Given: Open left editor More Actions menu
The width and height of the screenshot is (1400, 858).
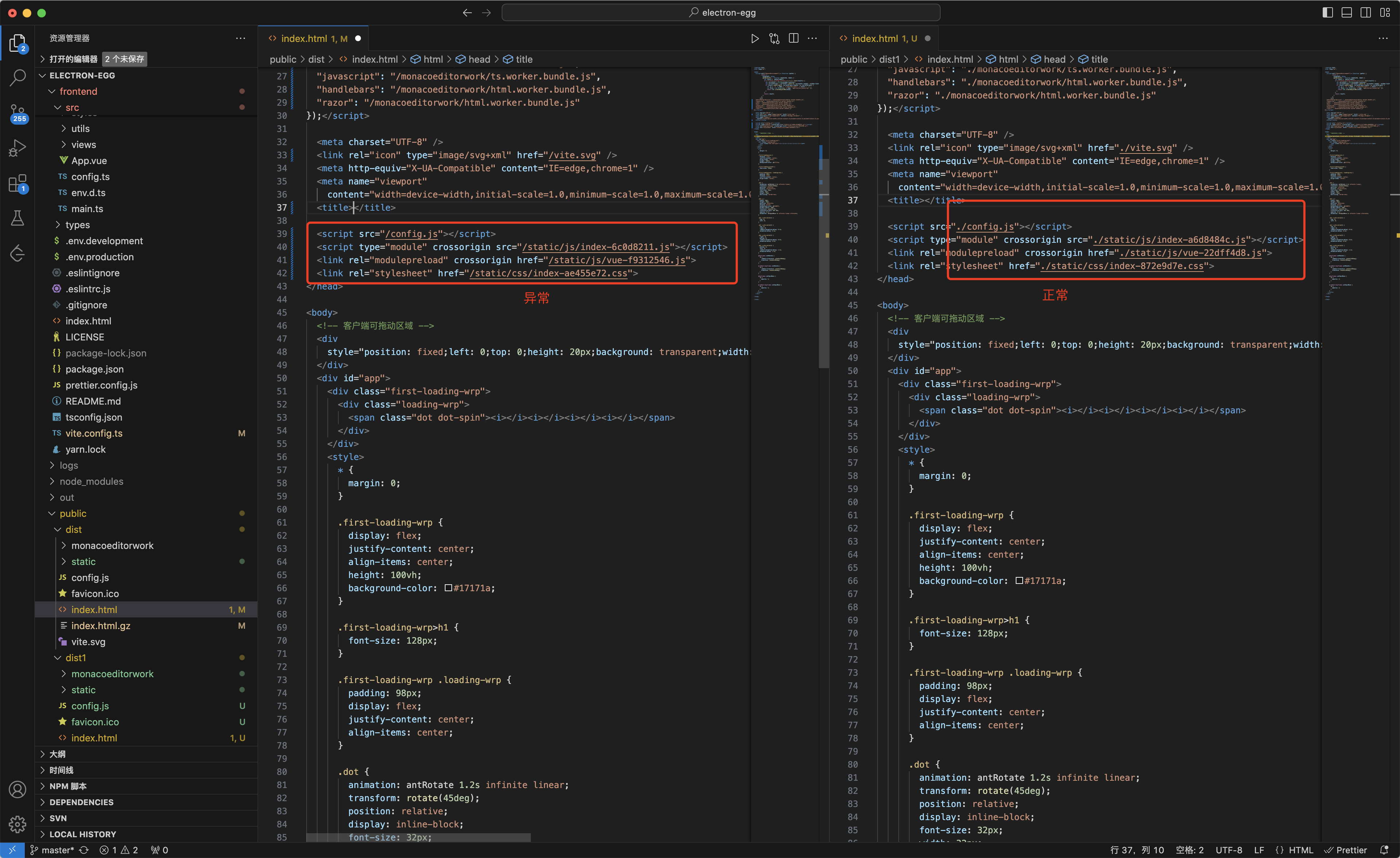Looking at the screenshot, I should 813,39.
